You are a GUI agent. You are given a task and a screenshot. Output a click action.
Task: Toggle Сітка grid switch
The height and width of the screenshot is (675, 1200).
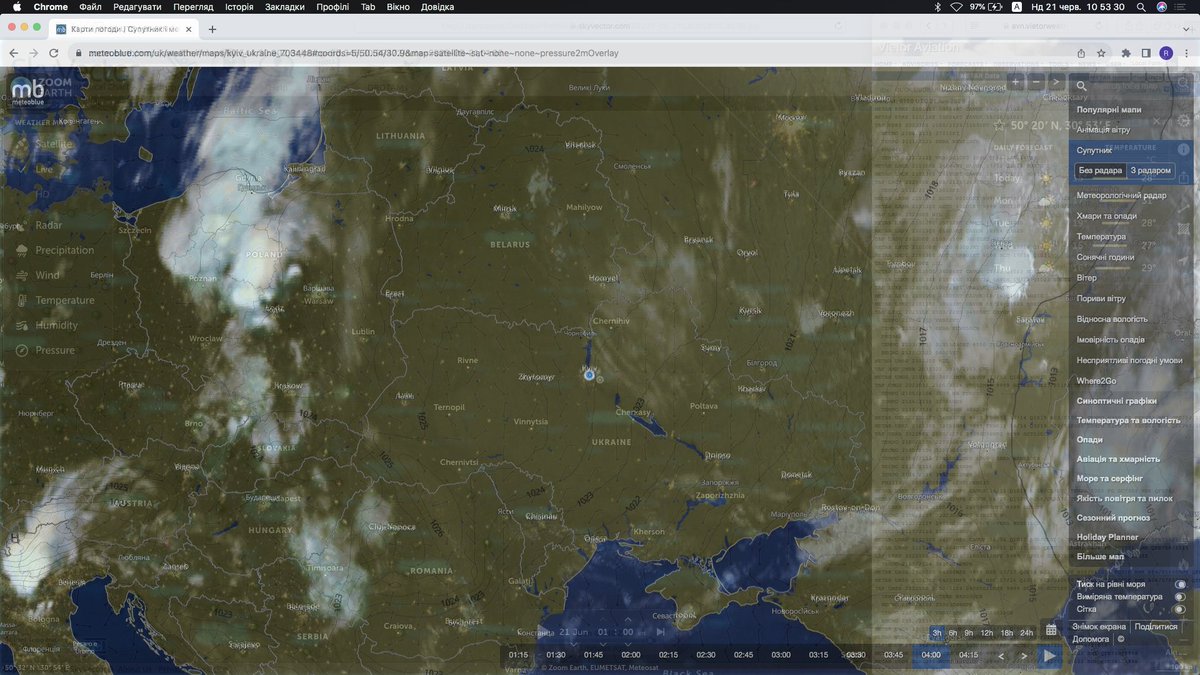point(1180,609)
